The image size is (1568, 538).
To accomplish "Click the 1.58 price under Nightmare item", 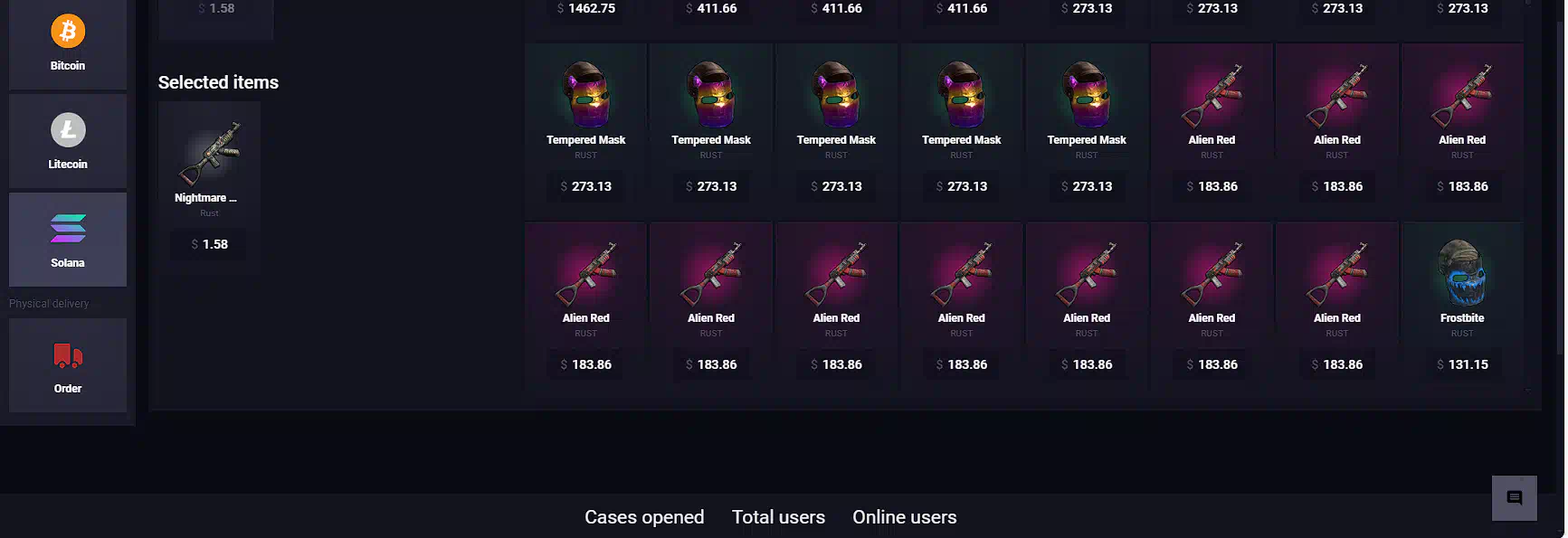I will click(210, 244).
